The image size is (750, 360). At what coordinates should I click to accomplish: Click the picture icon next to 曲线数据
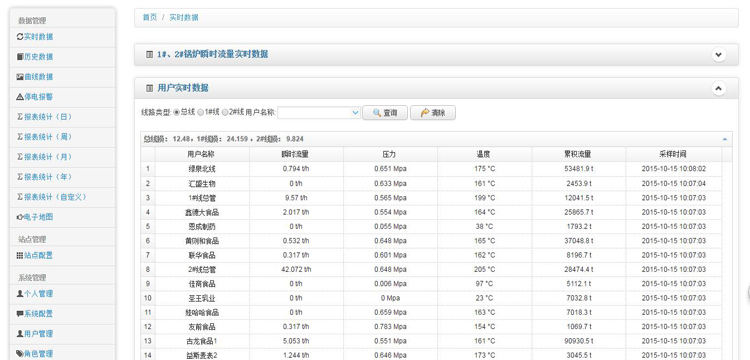[x=20, y=77]
